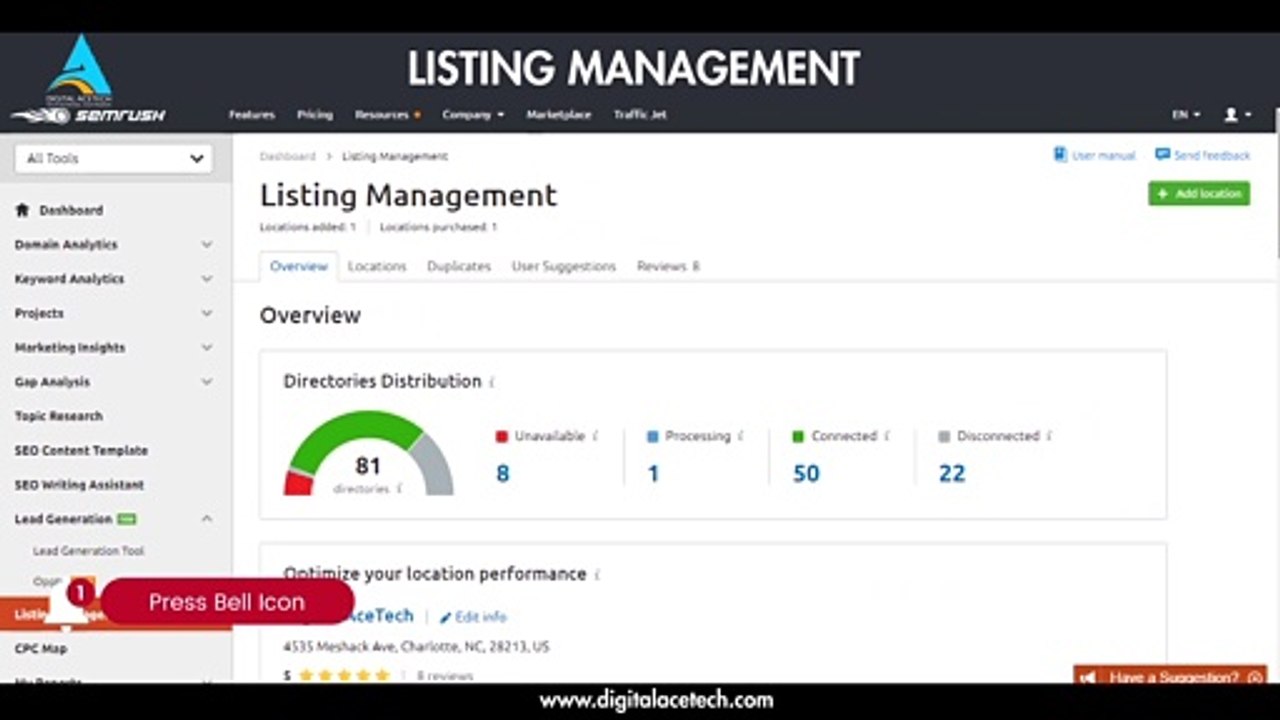Click Processing count 1

(653, 474)
